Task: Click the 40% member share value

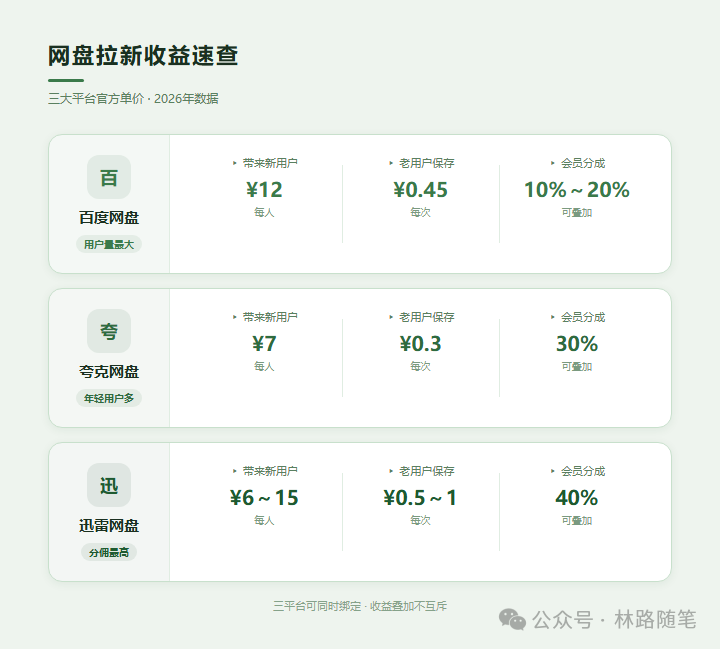Action: click(577, 498)
